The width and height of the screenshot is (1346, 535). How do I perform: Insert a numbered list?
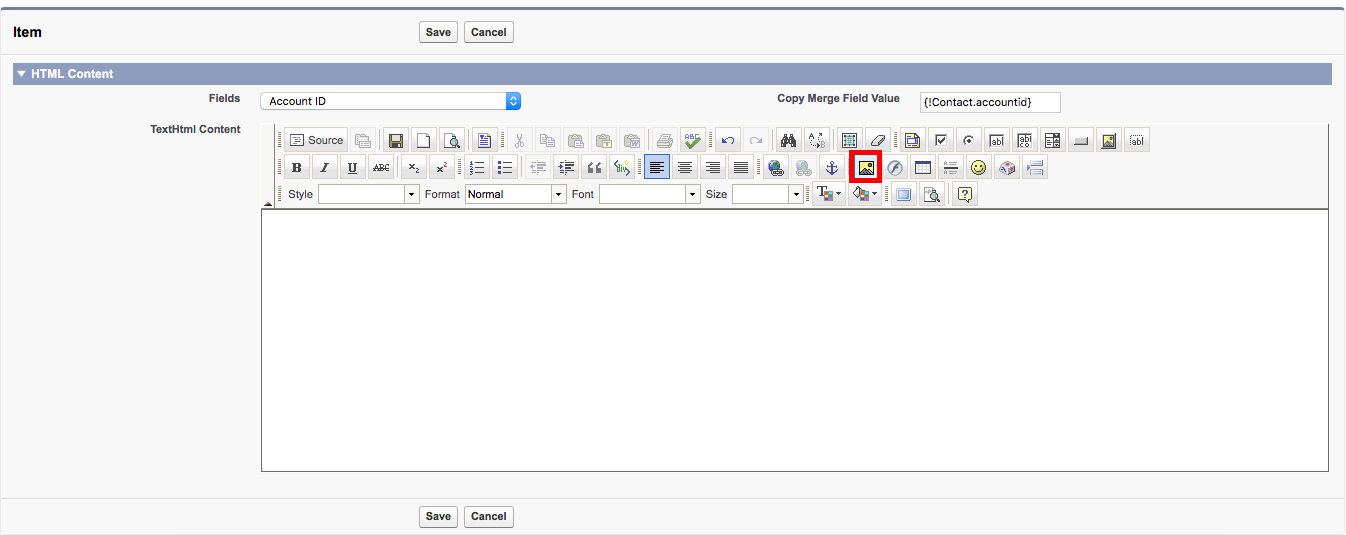coord(476,167)
